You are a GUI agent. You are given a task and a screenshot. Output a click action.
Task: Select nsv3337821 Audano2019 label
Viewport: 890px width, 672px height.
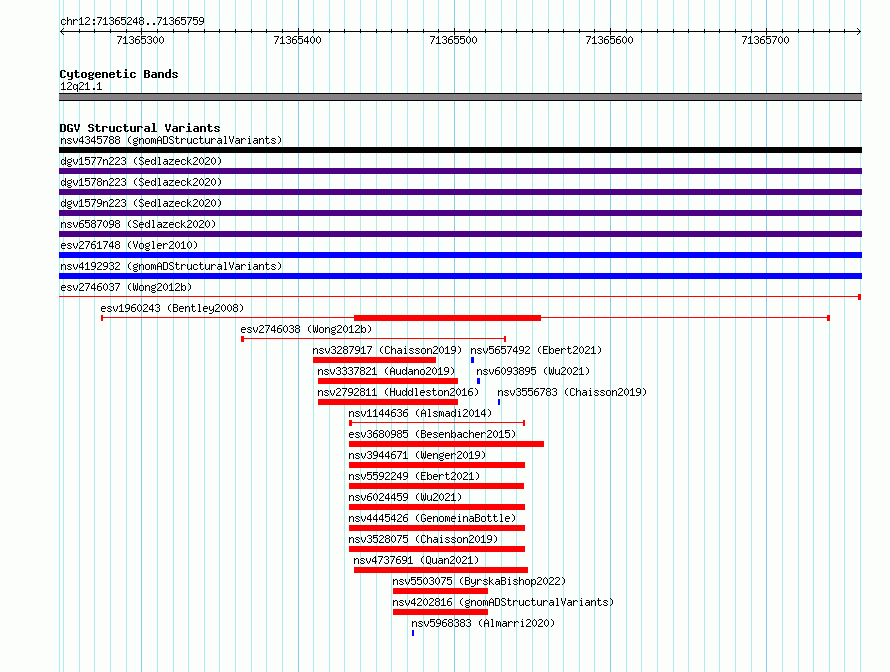click(x=386, y=371)
